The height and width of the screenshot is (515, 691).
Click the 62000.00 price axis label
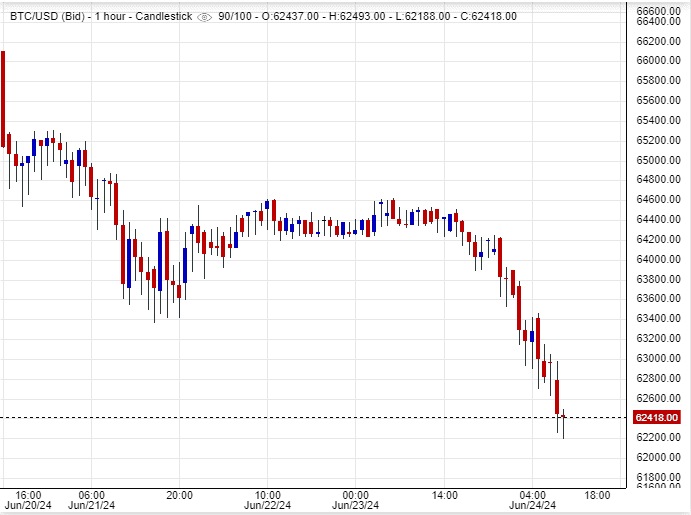[659, 457]
